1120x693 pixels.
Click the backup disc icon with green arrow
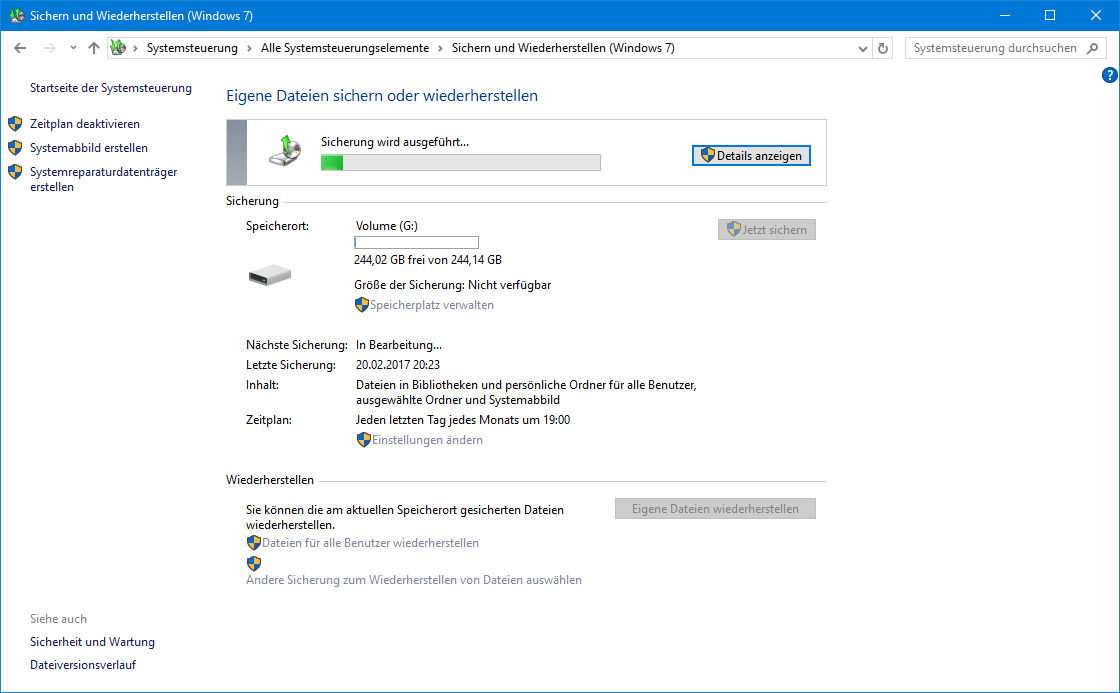click(x=285, y=151)
